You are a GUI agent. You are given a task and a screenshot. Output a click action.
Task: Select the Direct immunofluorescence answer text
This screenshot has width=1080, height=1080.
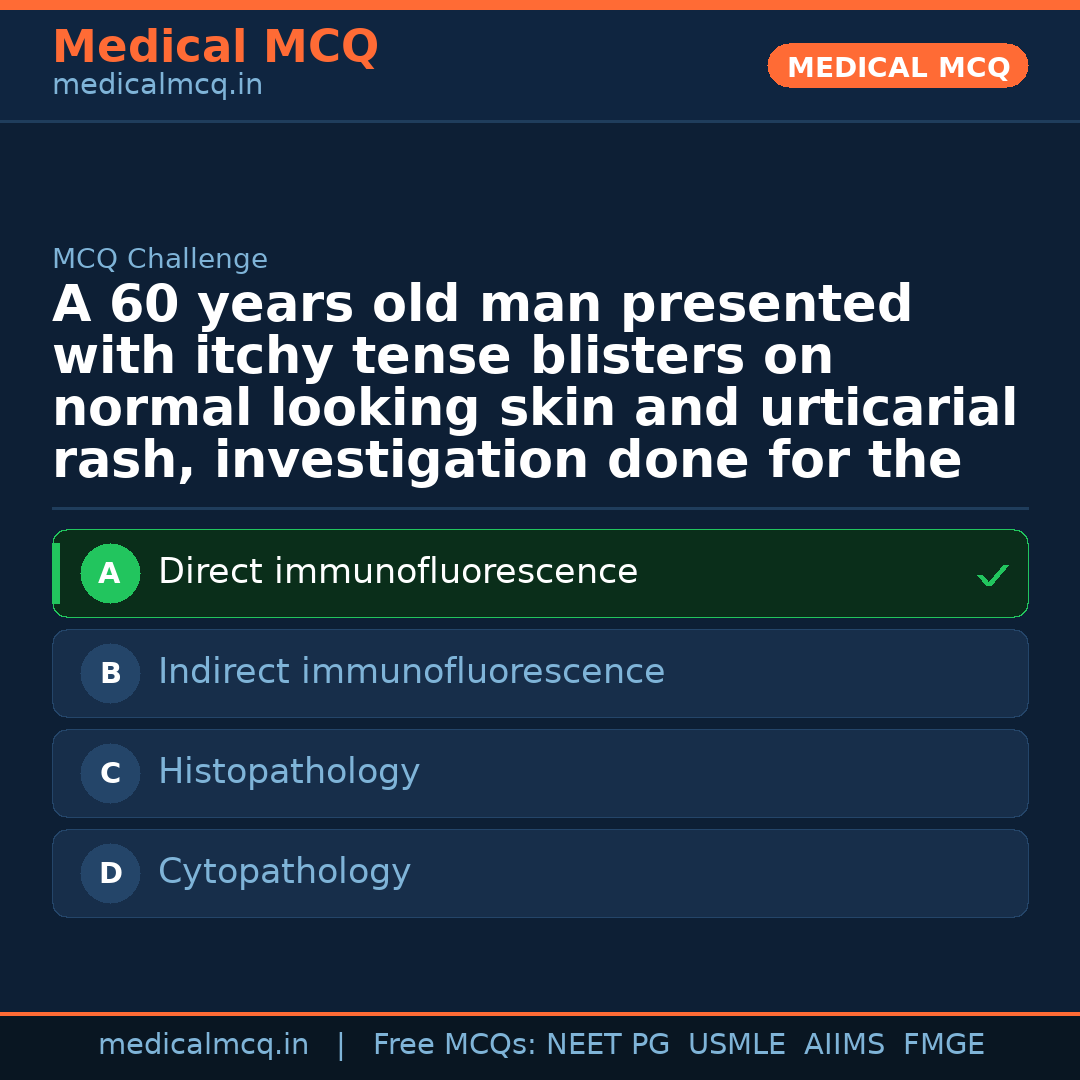pyautogui.click(x=397, y=572)
